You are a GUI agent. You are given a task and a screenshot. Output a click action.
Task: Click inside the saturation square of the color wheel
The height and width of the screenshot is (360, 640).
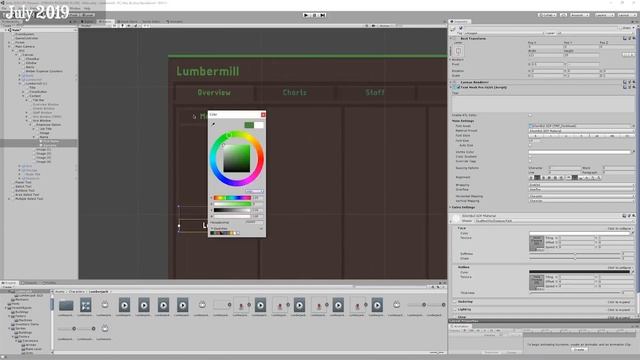click(236, 158)
